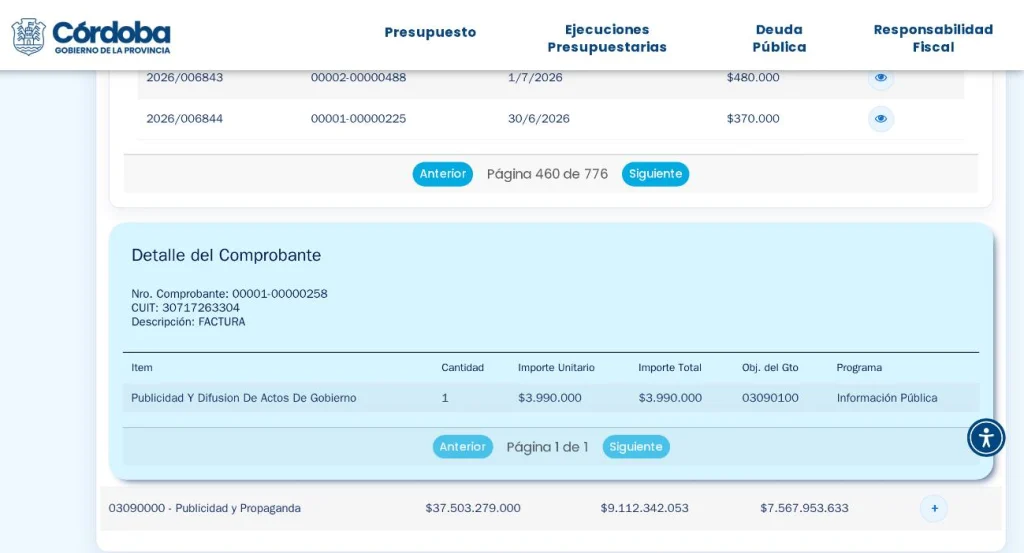
Task: Click Siguiente in Detalle del Comprobante
Action: (x=636, y=447)
